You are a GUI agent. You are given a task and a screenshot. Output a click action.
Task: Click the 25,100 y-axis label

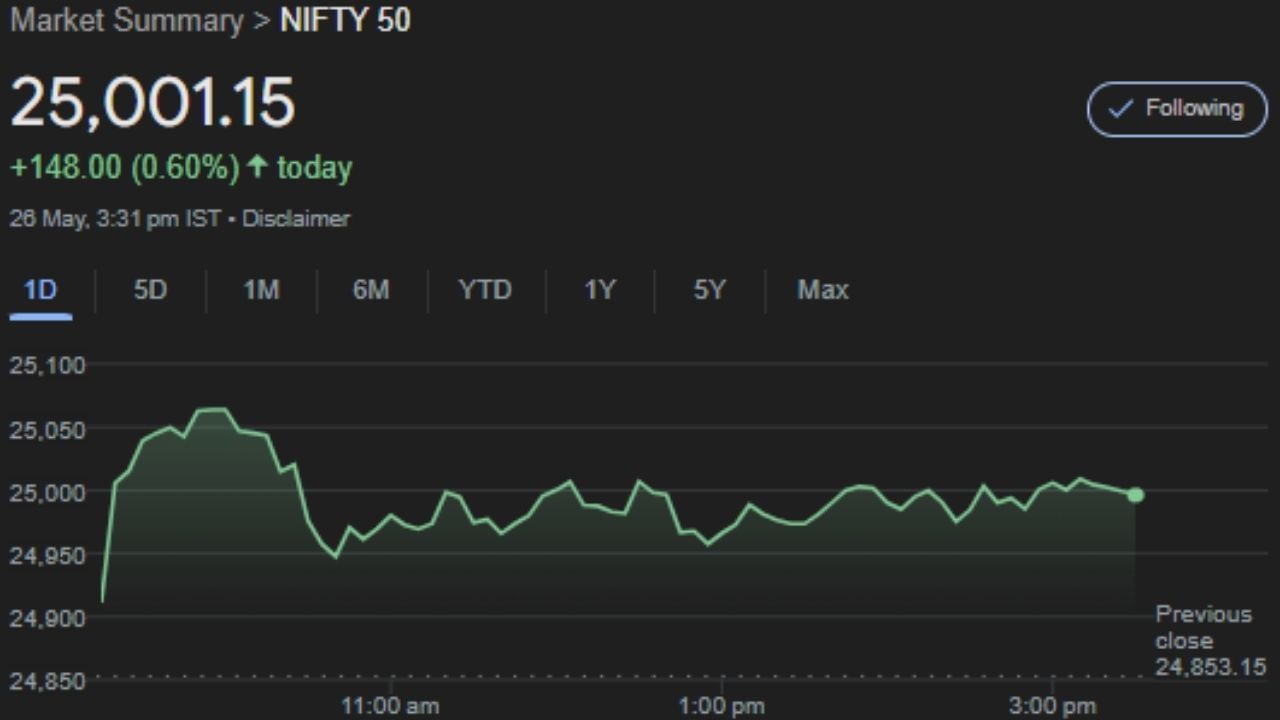[47, 365]
